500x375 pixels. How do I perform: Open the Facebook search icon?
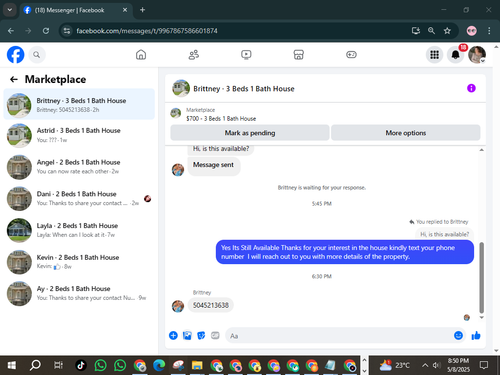coord(37,55)
